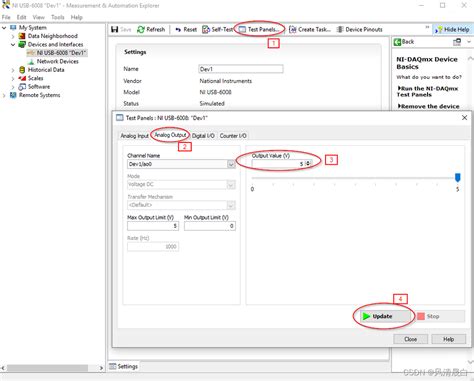Switch to the Digital I/O tab
Image resolution: width=474 pixels, height=381 pixels.
point(203,136)
